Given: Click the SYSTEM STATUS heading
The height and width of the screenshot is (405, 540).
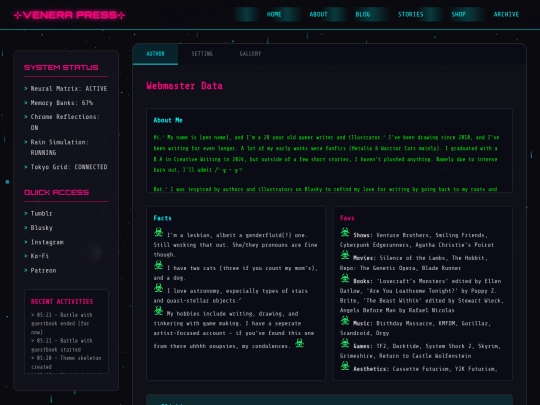Looking at the screenshot, I should pyautogui.click(x=61, y=68).
